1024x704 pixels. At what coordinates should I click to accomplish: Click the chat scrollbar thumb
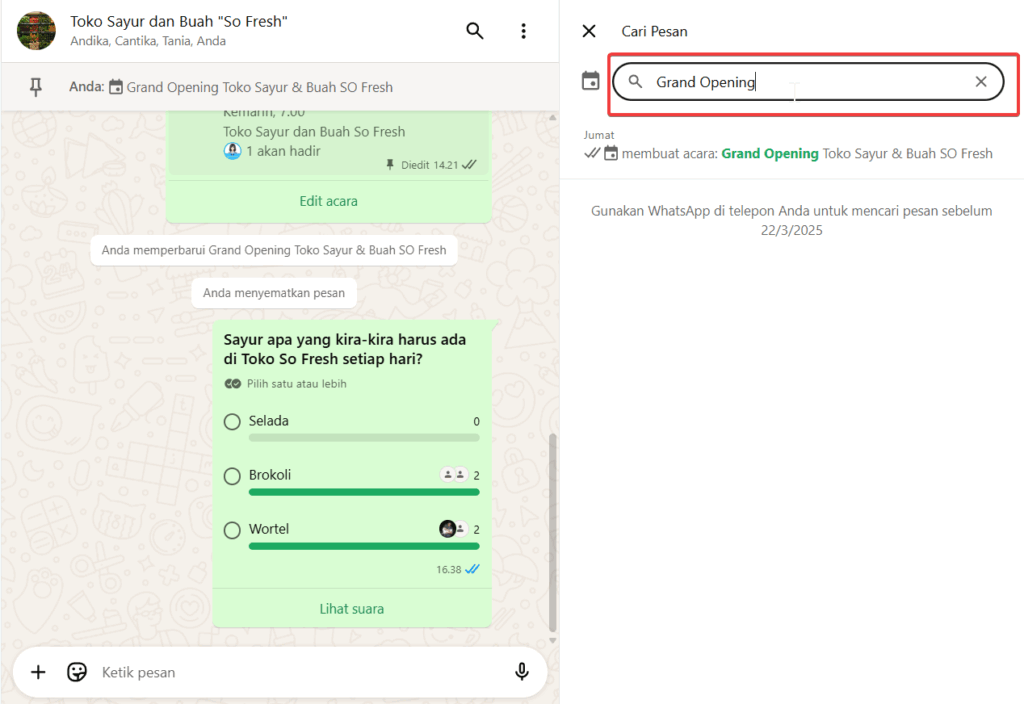(553, 530)
